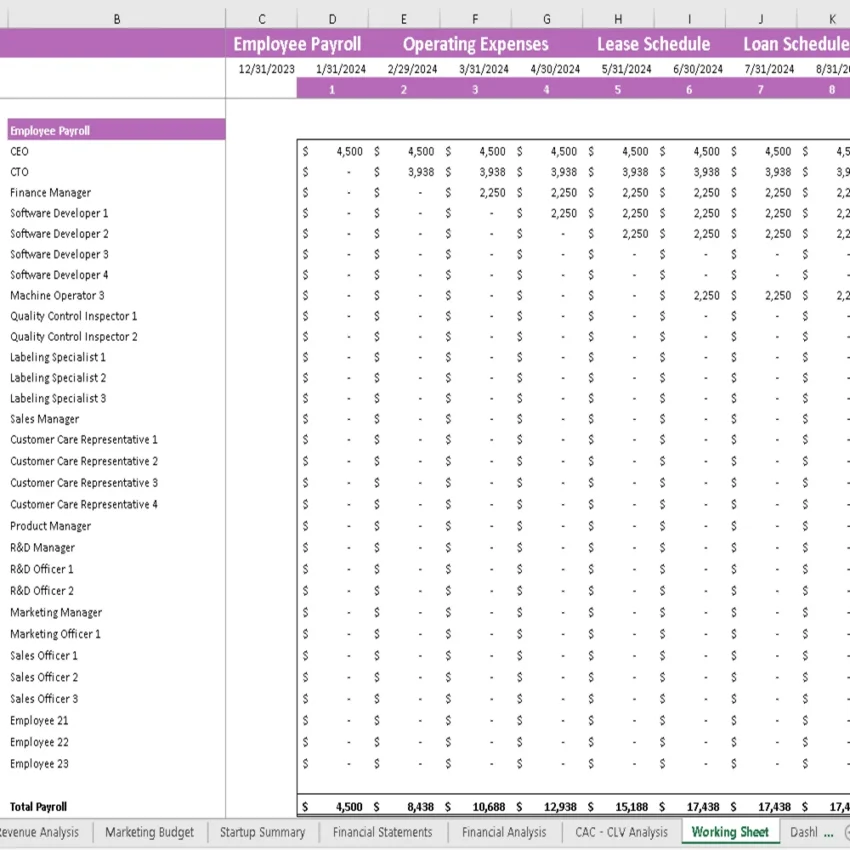This screenshot has height=850, width=850.
Task: Select the Loan Schedule header cell
Action: tap(796, 44)
